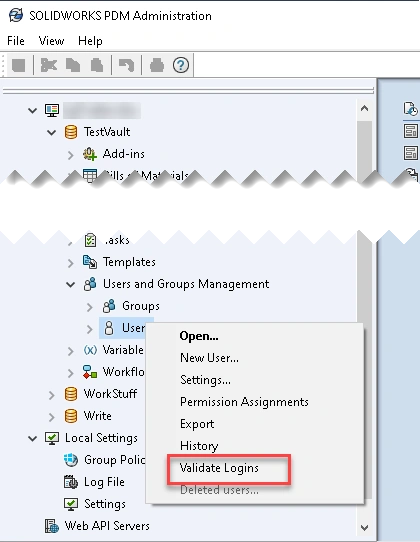Click the Save toolbar icon
The height and width of the screenshot is (542, 420).
coord(19,65)
